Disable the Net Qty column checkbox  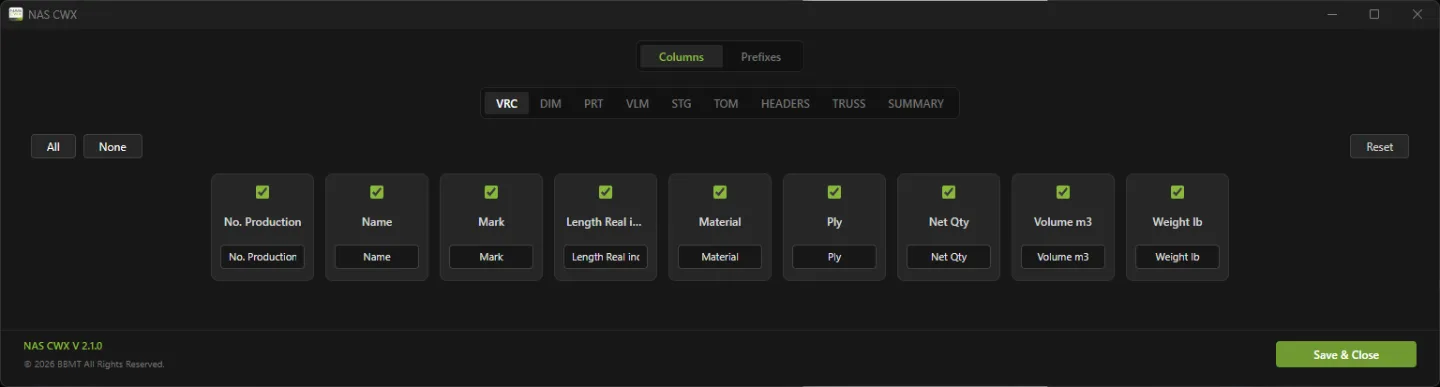tap(948, 192)
